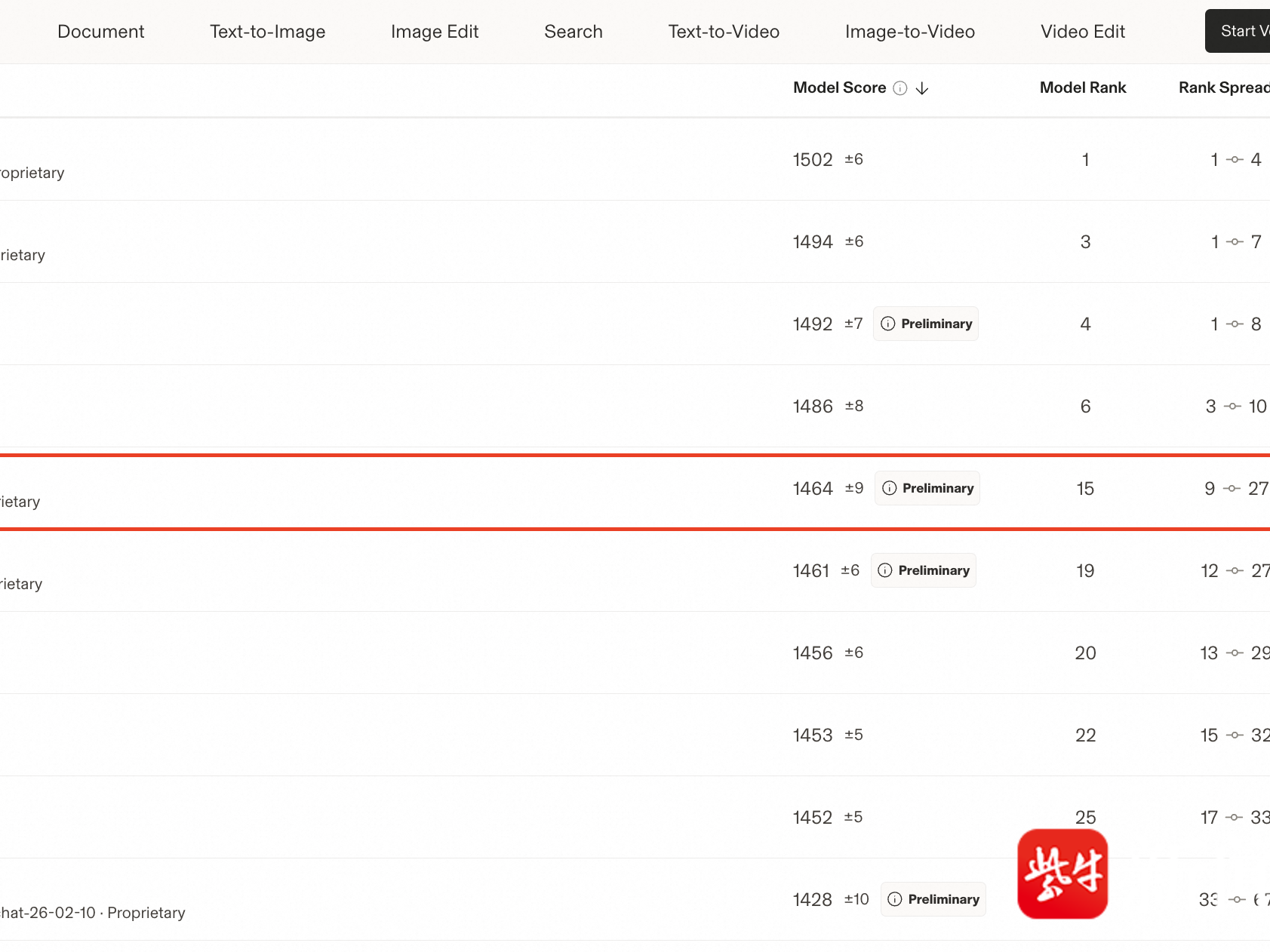Open the Document tab
Viewport: 1270px width, 952px height.
100,32
